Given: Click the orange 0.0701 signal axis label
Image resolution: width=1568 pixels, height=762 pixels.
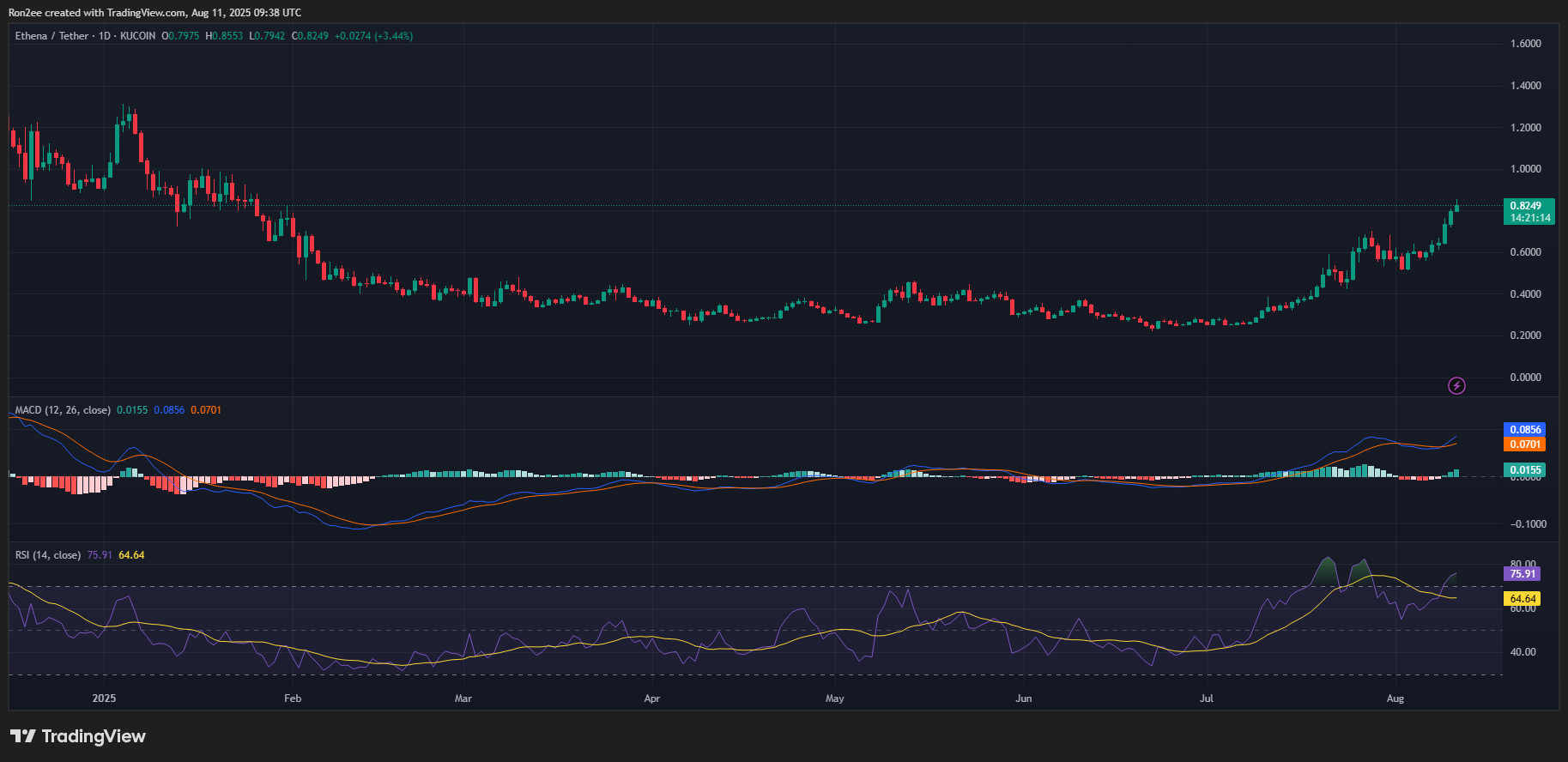Looking at the screenshot, I should 1524,444.
